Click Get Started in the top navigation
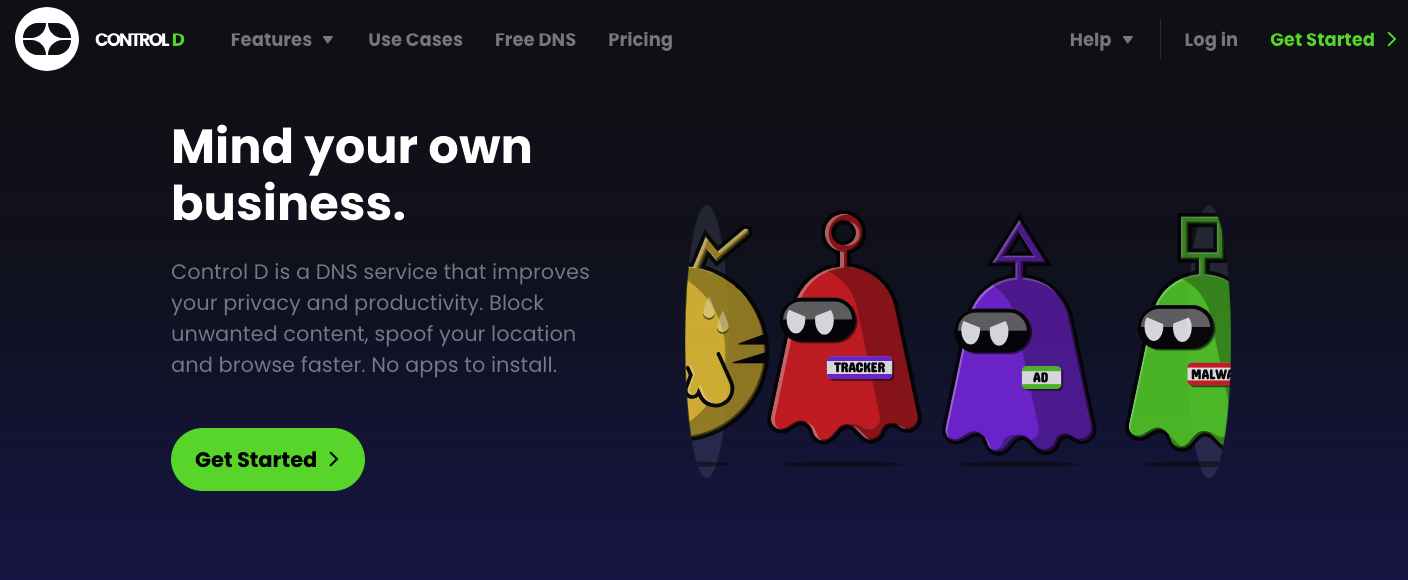Viewport: 1408px width, 580px height. click(x=1333, y=40)
